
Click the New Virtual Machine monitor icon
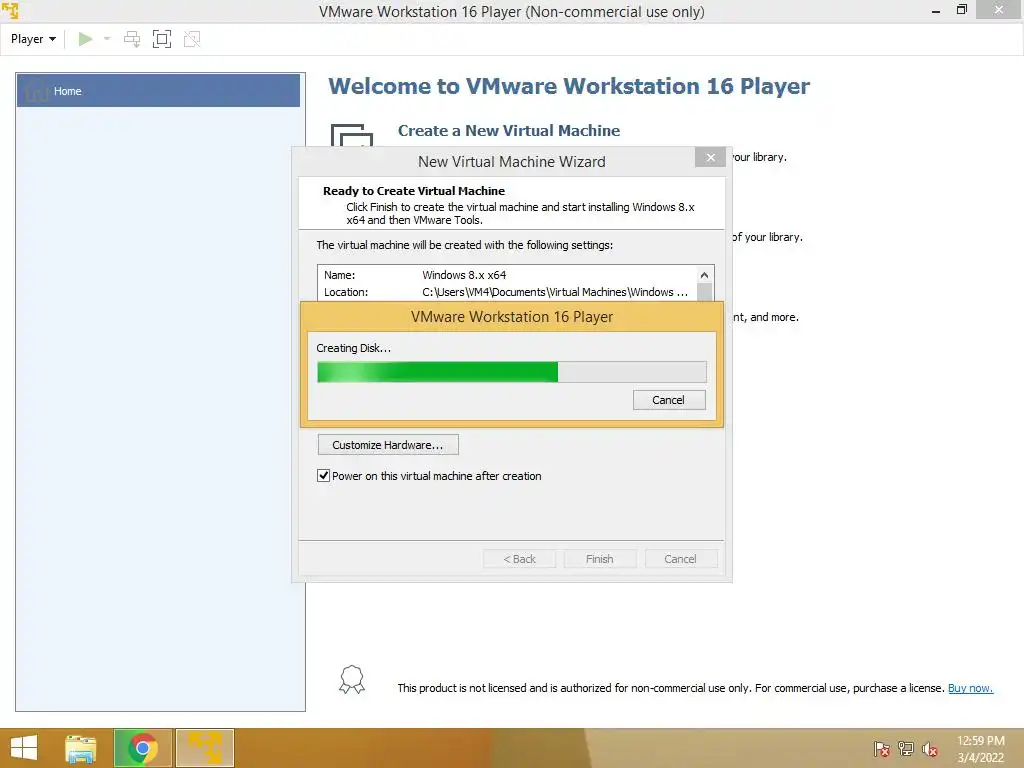(x=351, y=135)
